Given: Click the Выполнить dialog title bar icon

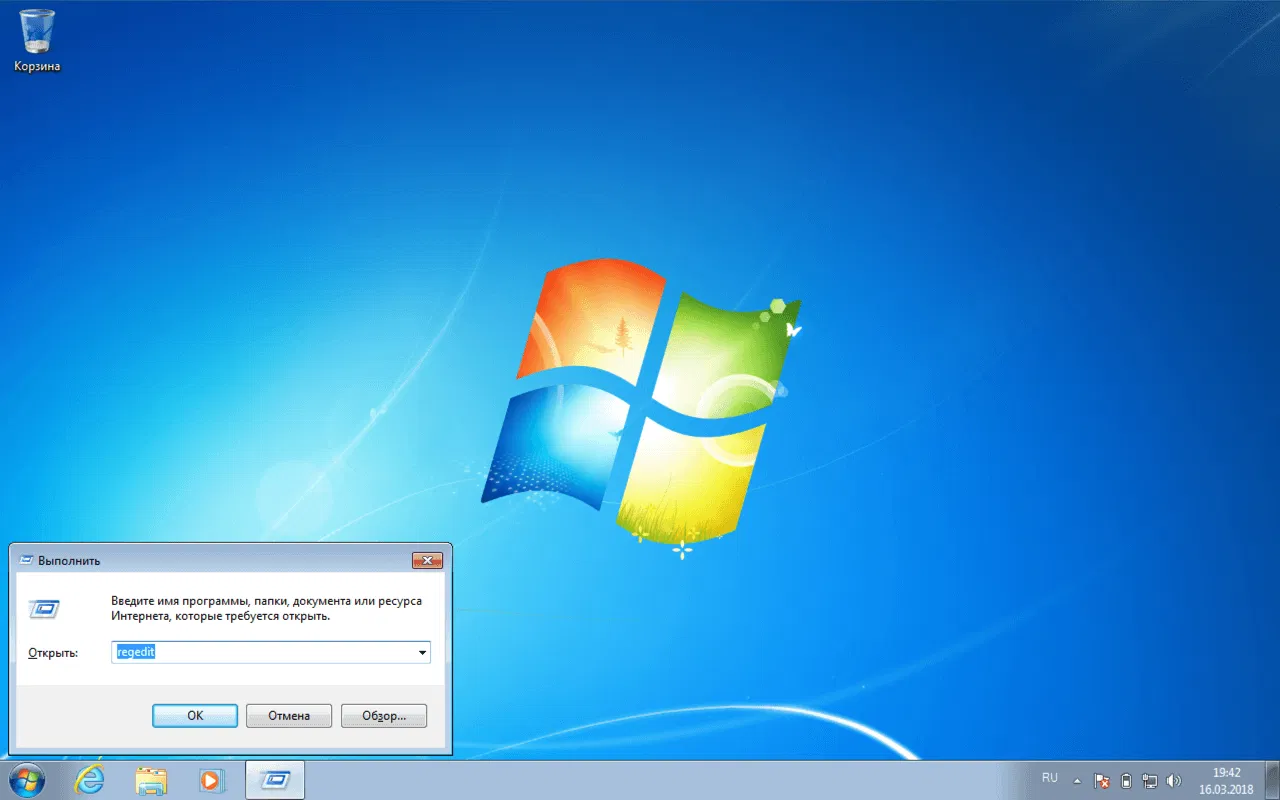Looking at the screenshot, I should point(26,560).
